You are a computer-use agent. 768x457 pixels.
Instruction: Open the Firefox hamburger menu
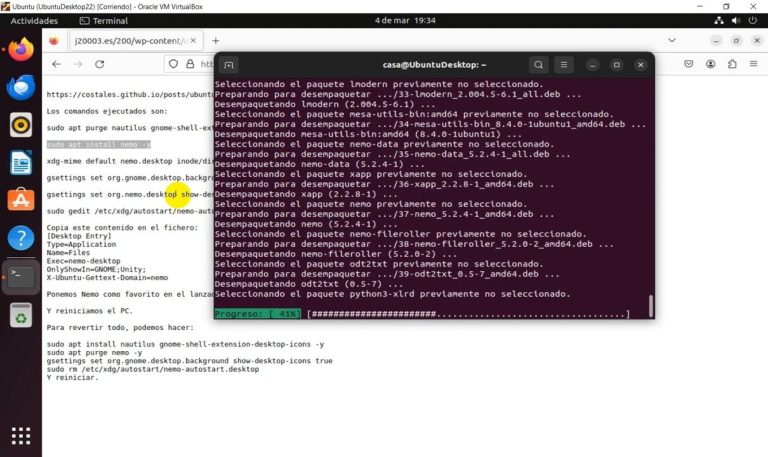pyautogui.click(x=753, y=64)
